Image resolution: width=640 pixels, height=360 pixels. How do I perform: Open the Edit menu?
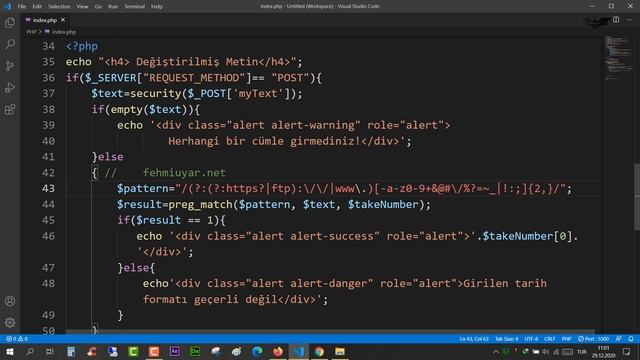37,6
